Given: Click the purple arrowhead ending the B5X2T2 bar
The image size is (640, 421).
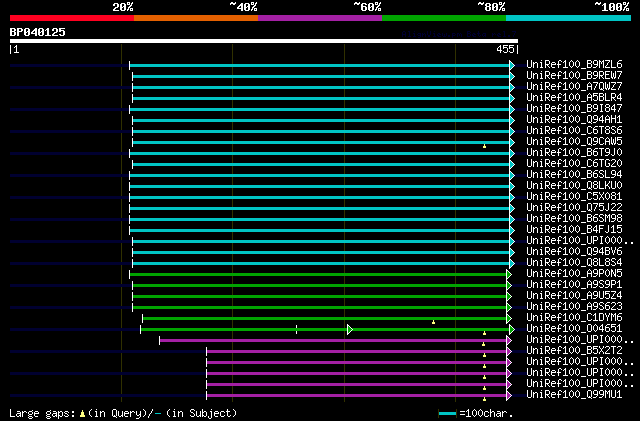Looking at the screenshot, I should pos(509,352).
